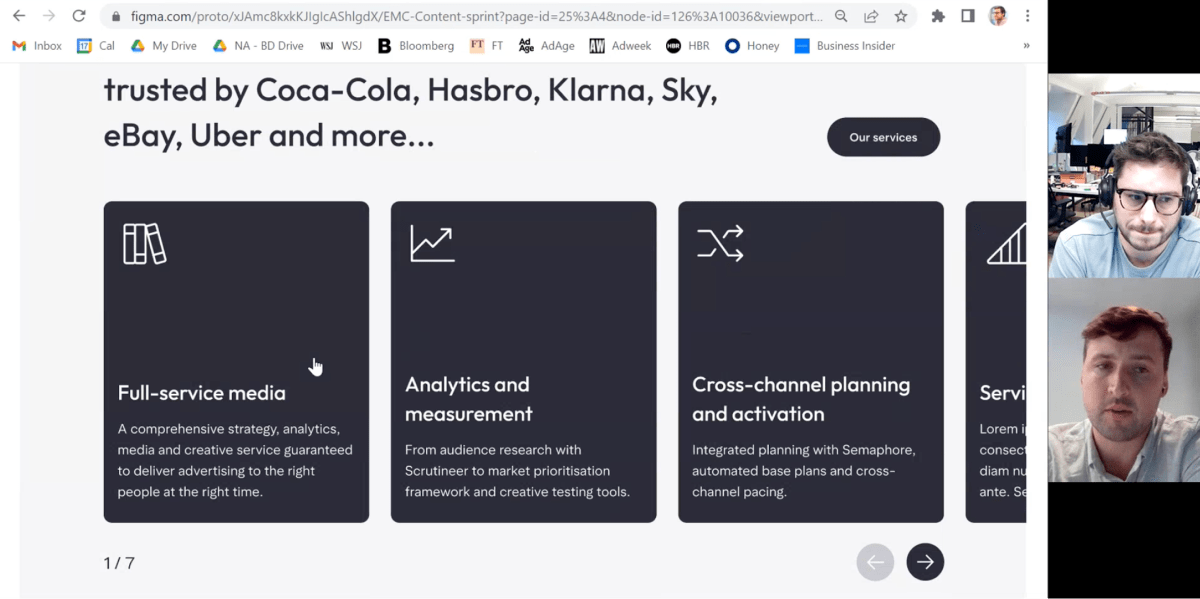
Task: Open Chrome three-dot menu
Action: click(1027, 16)
